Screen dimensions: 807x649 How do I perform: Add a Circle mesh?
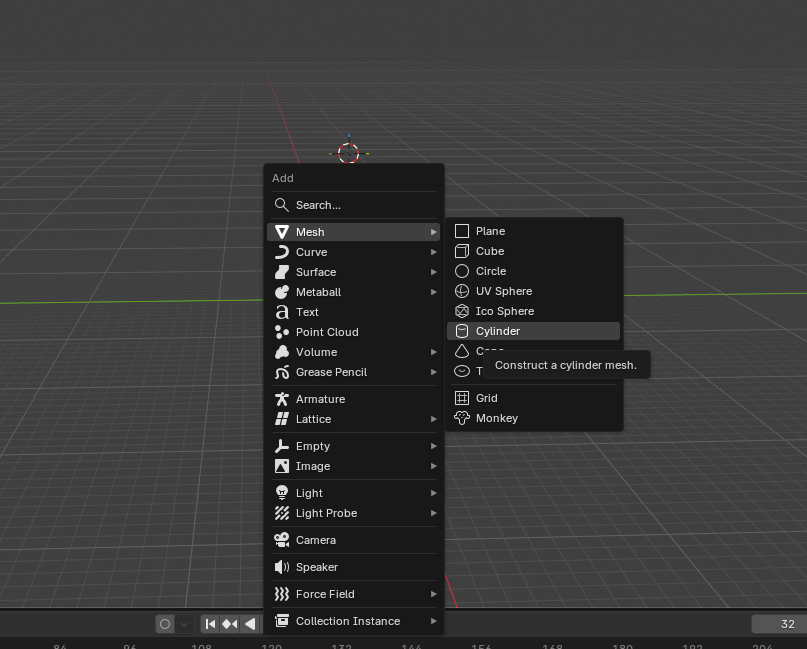coord(534,271)
